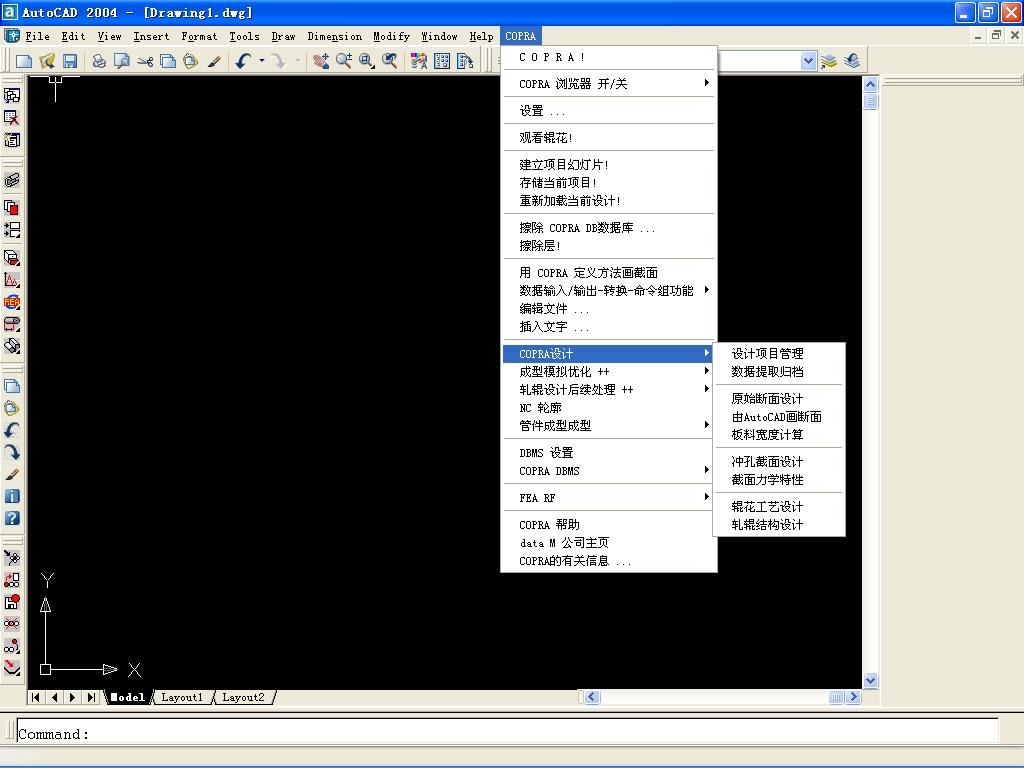
Task: Click the QNew drawing toolbar icon
Action: pyautogui.click(x=24, y=61)
